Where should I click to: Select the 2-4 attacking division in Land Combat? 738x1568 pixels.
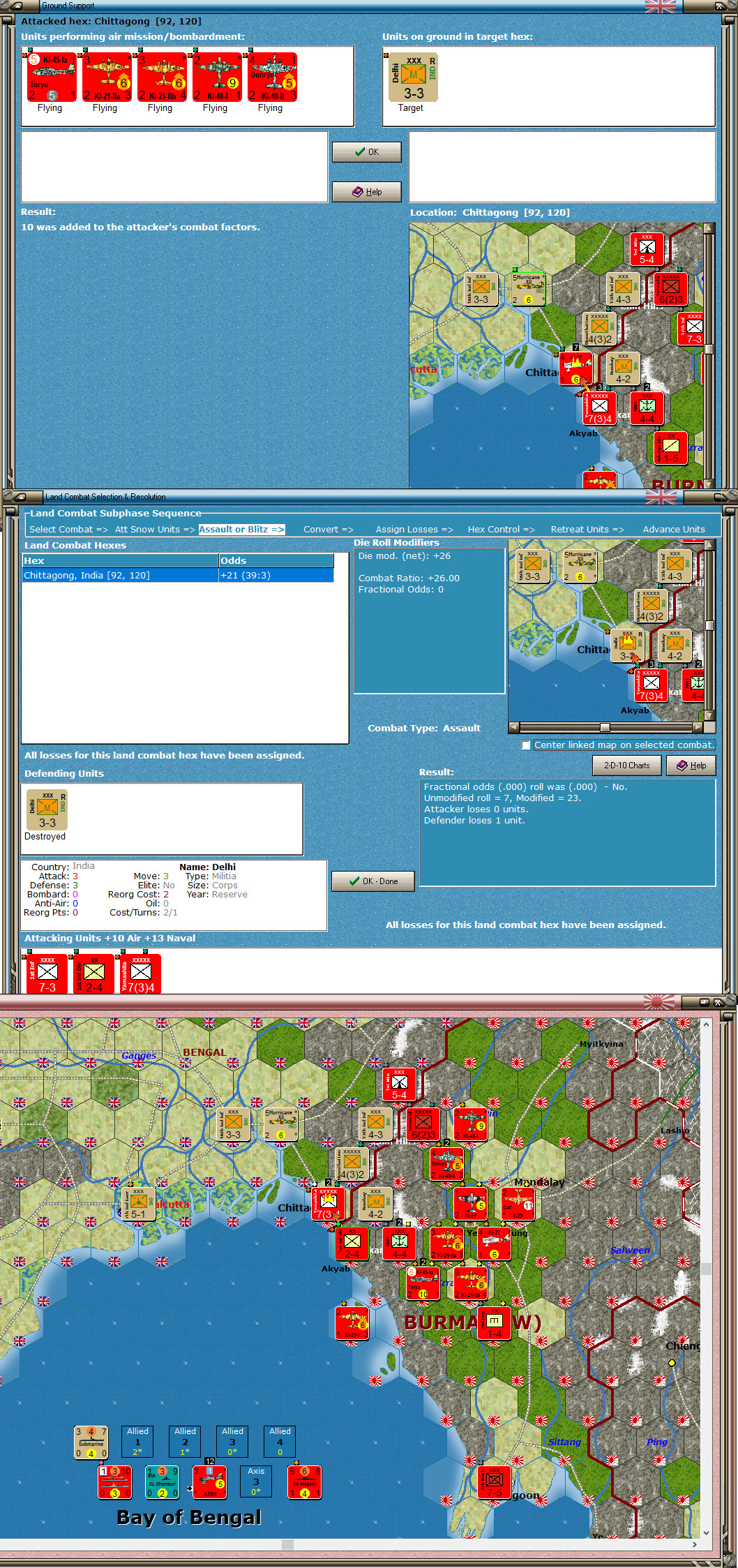coord(93,973)
